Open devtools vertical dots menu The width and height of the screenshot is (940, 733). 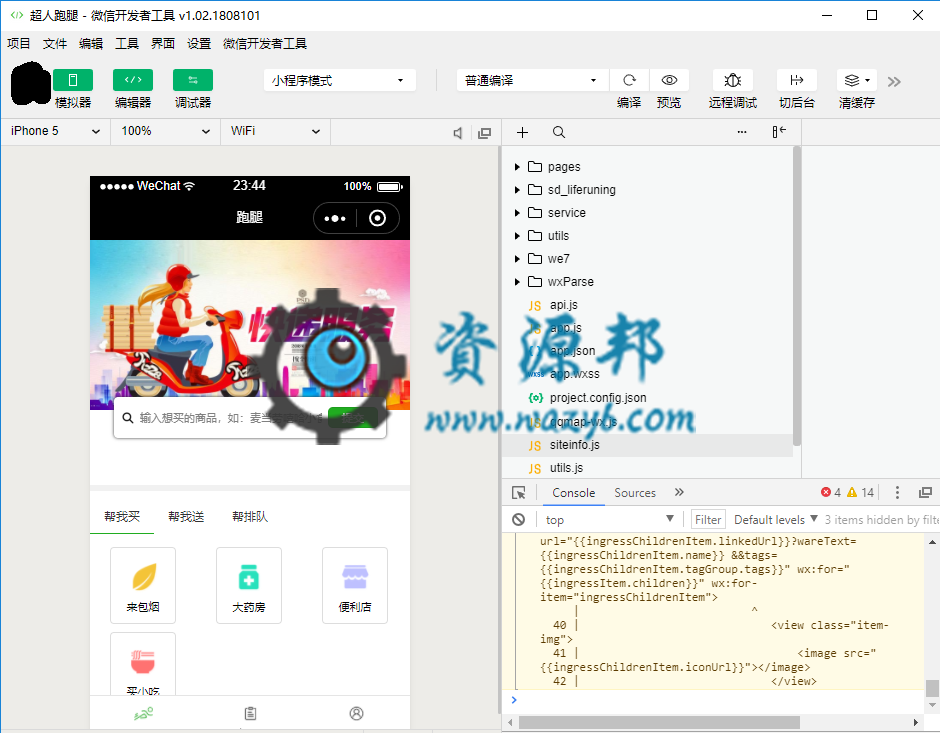(897, 492)
